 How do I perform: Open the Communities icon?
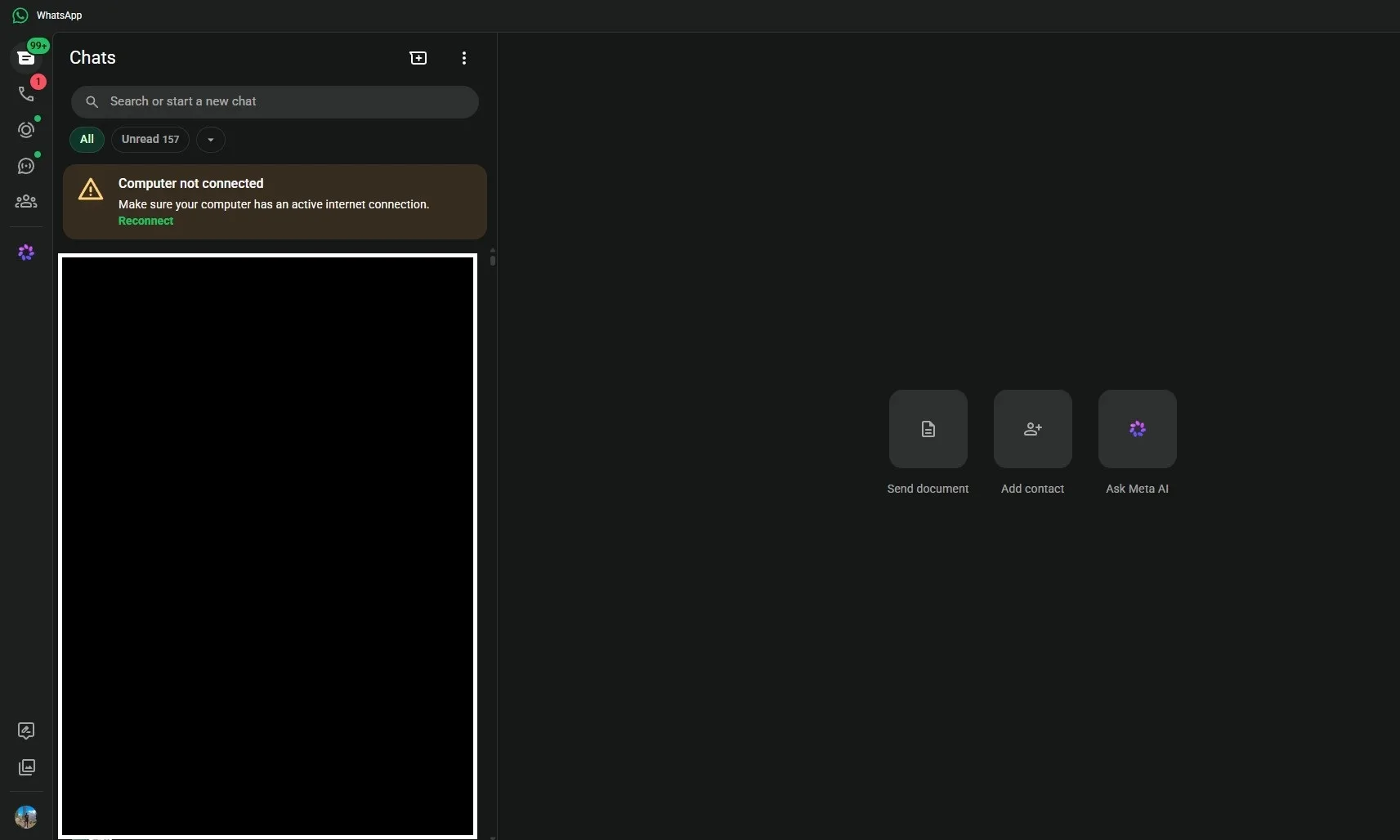[x=26, y=201]
